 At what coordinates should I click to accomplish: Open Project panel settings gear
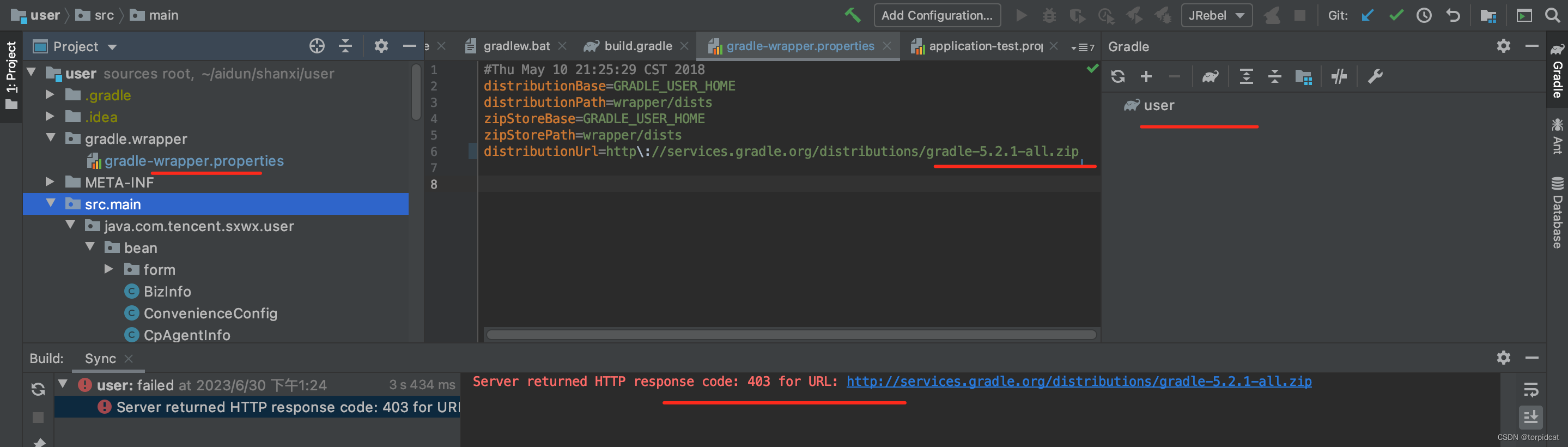point(381,46)
